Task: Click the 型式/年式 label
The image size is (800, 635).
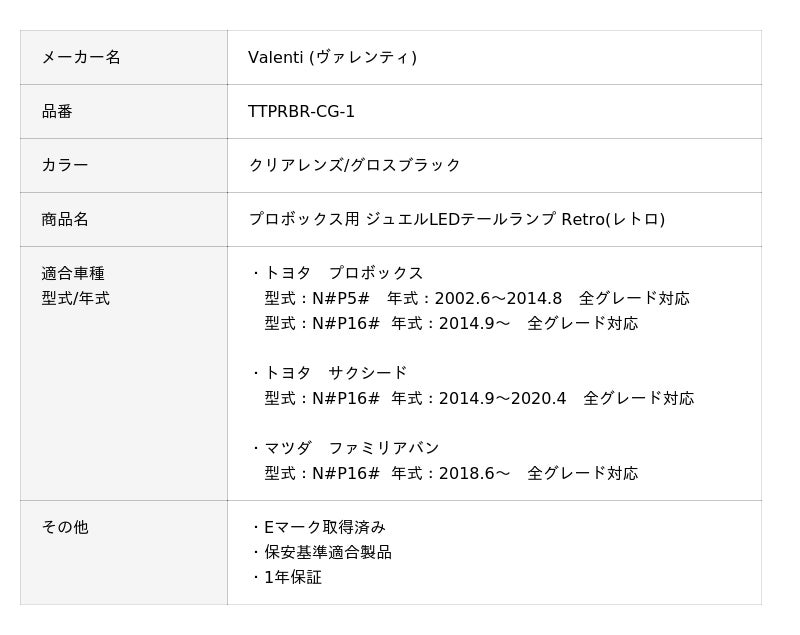Action: coord(76,298)
